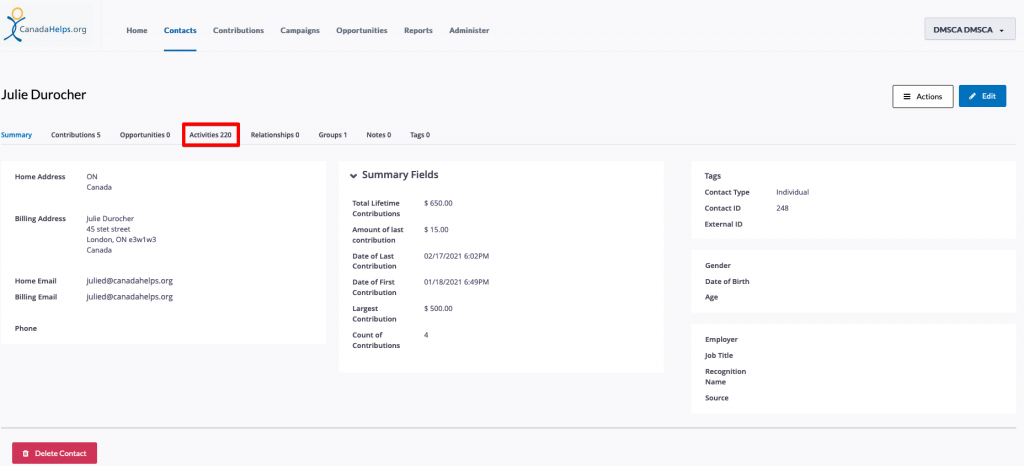Screen dimensions: 1024x466
Task: Click the blue Edit button
Action: 982,96
